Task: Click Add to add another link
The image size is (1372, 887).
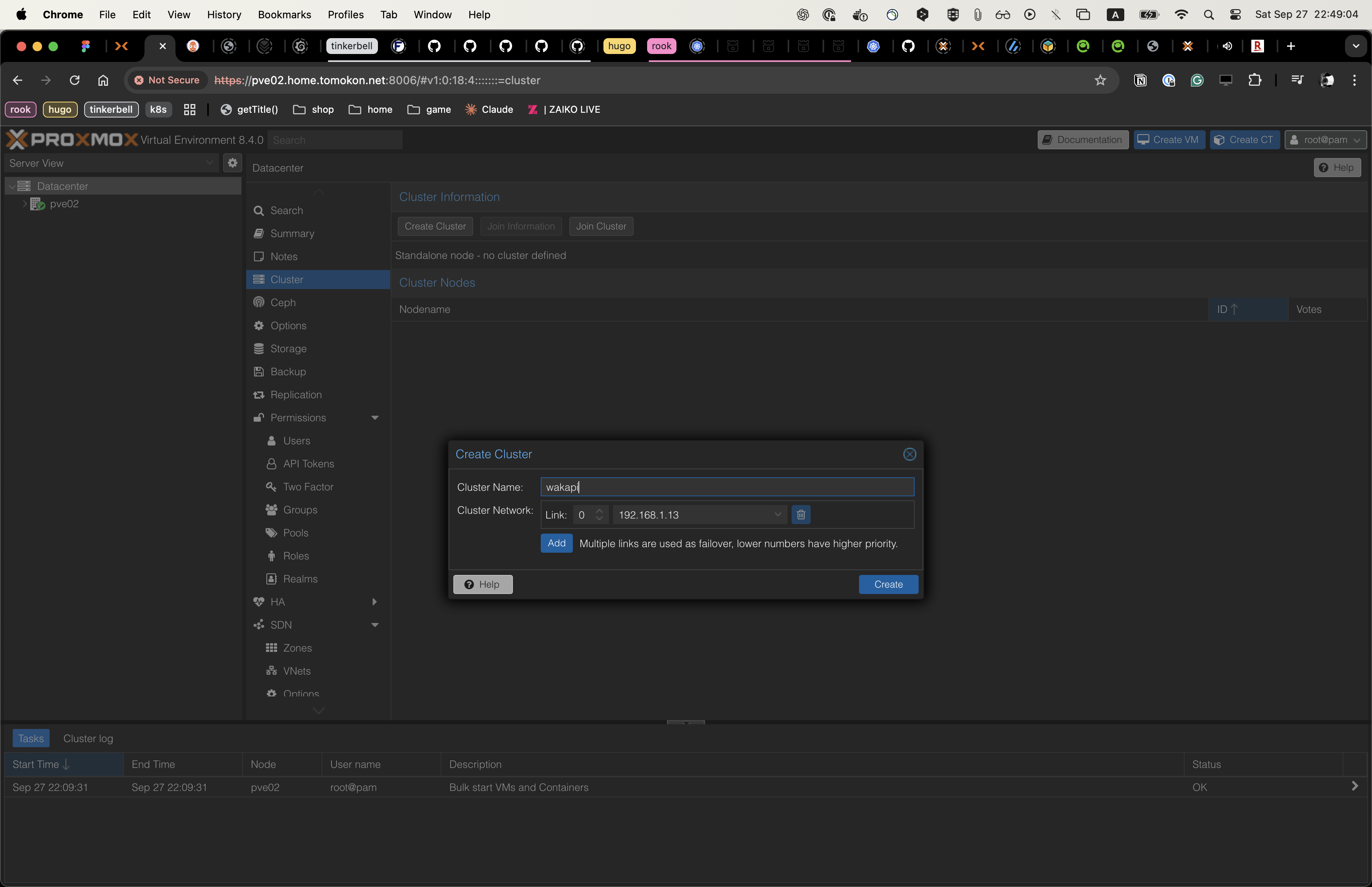Action: pyautogui.click(x=556, y=543)
